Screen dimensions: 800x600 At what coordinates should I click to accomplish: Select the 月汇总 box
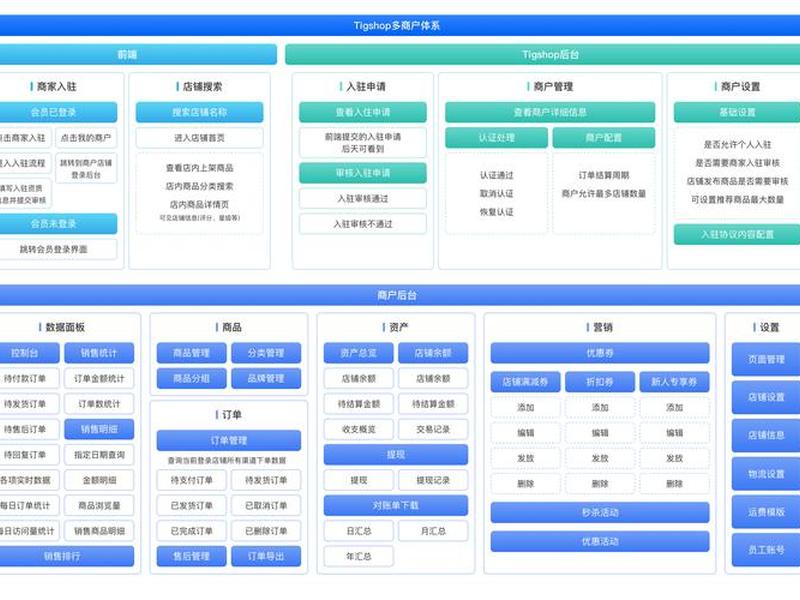(x=433, y=531)
